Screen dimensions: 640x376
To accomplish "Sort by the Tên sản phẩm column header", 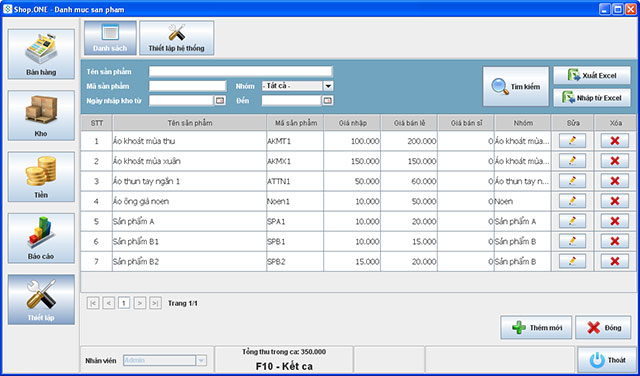I will point(190,123).
